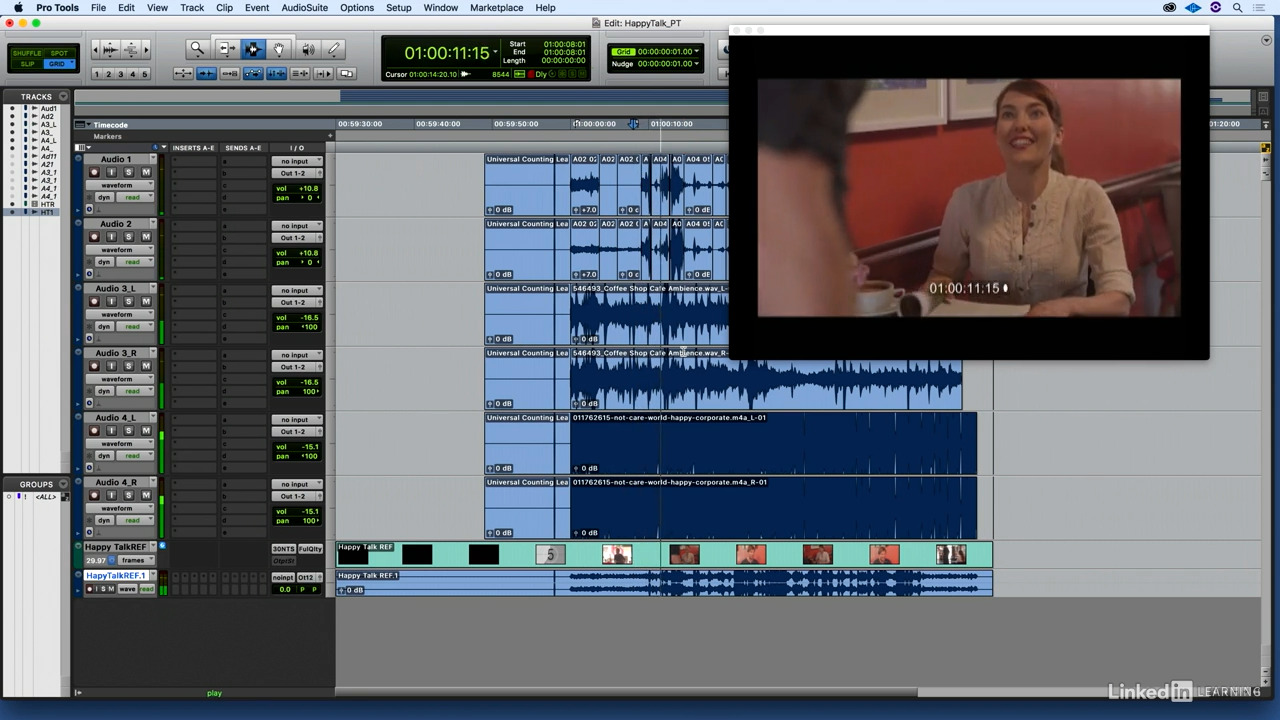Open the Nudge value pop-up selector
1280x720 pixels.
coord(696,63)
